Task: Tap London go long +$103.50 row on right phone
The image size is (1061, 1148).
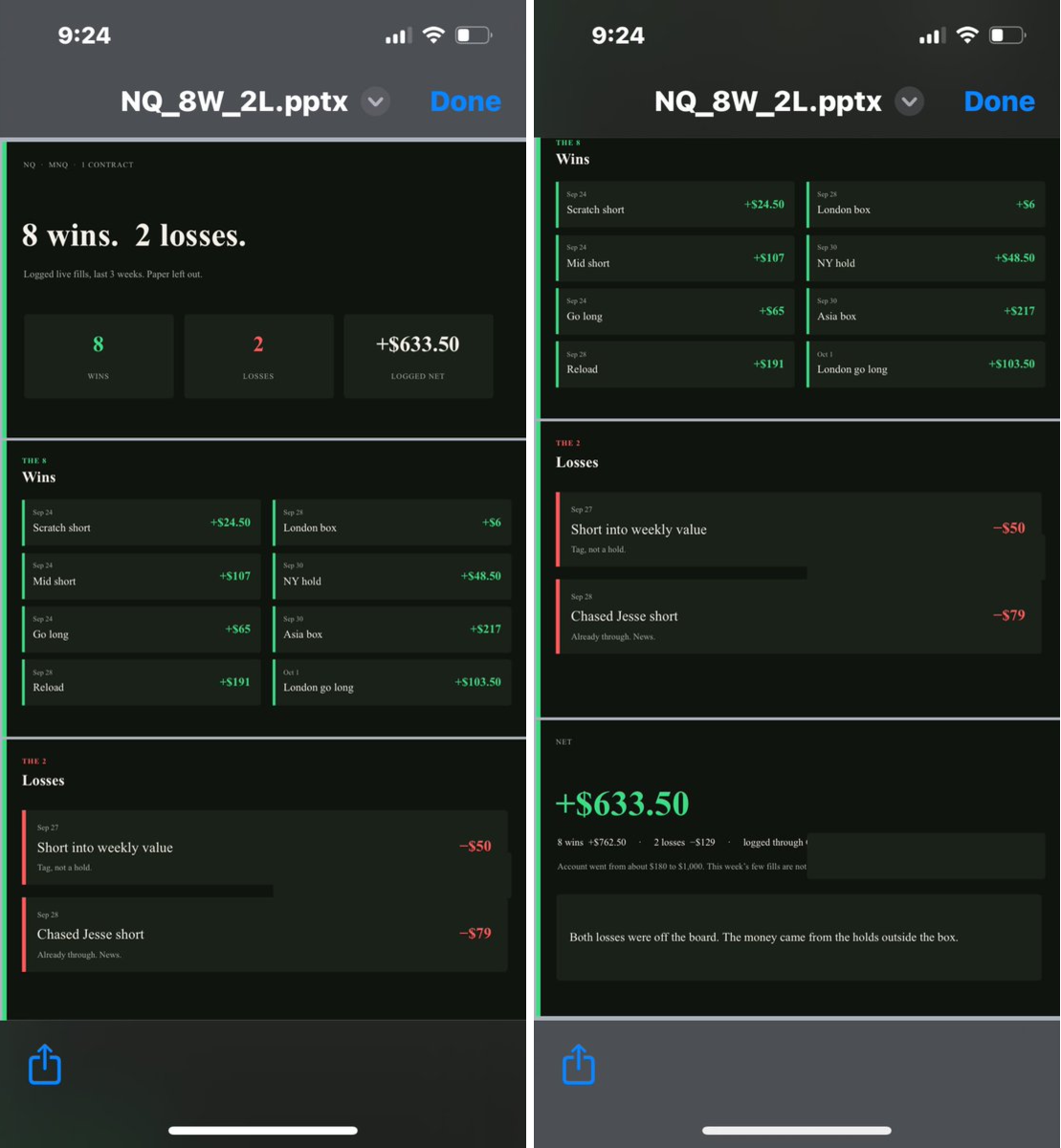Action: (x=926, y=364)
